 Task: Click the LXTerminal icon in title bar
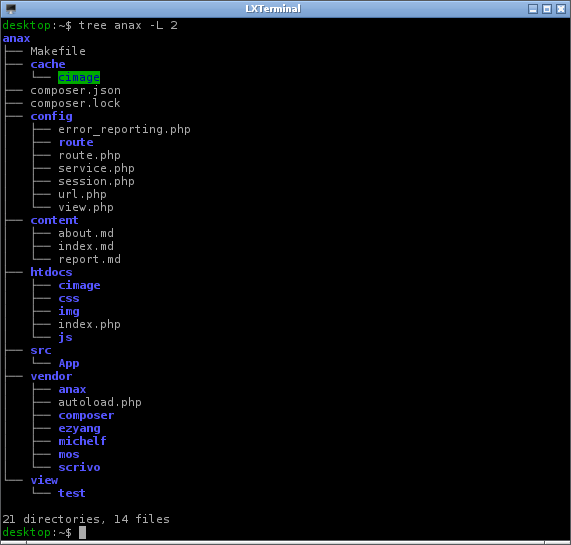pos(11,9)
